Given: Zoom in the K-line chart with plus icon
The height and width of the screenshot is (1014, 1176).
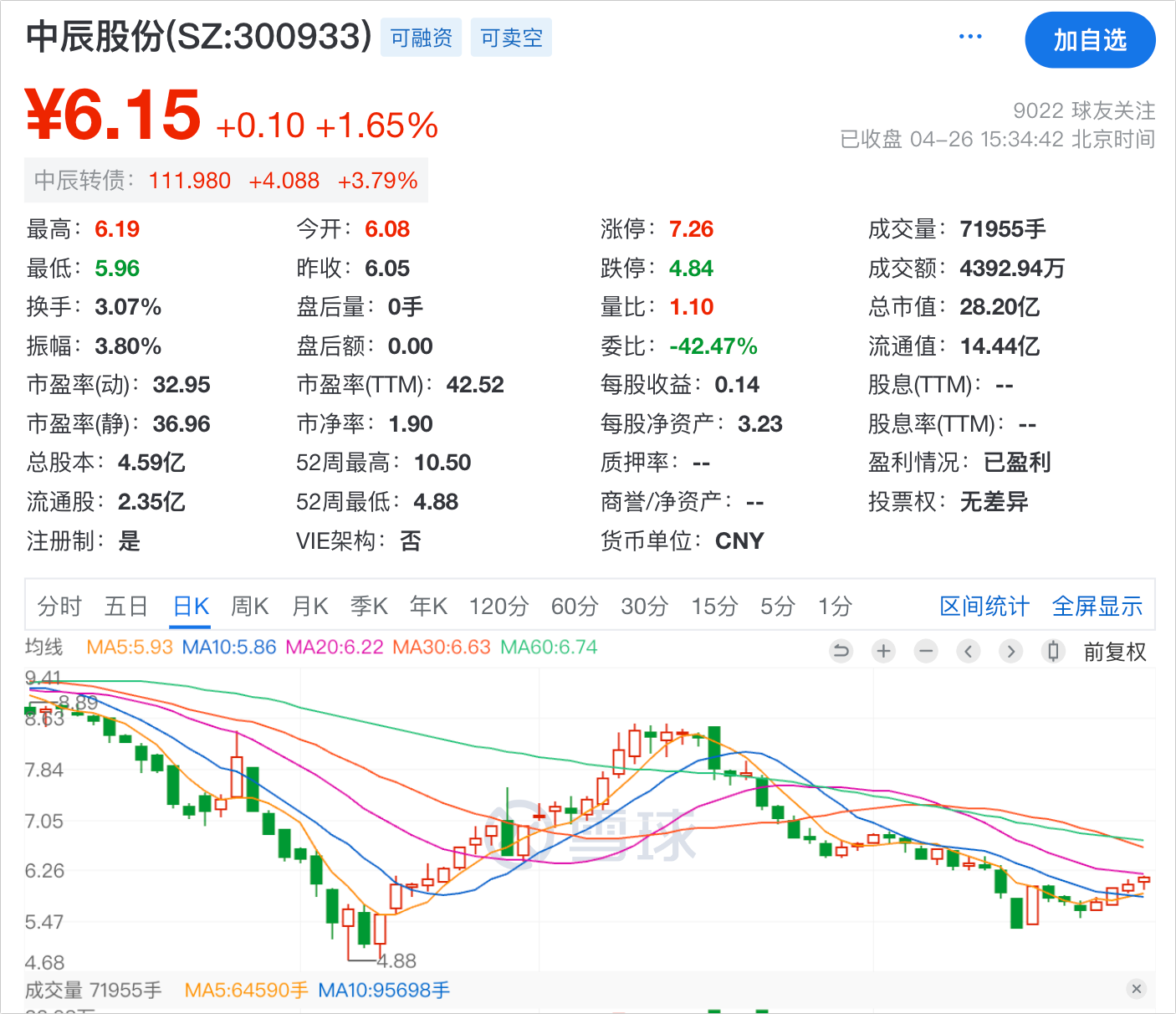Looking at the screenshot, I should point(883,651).
